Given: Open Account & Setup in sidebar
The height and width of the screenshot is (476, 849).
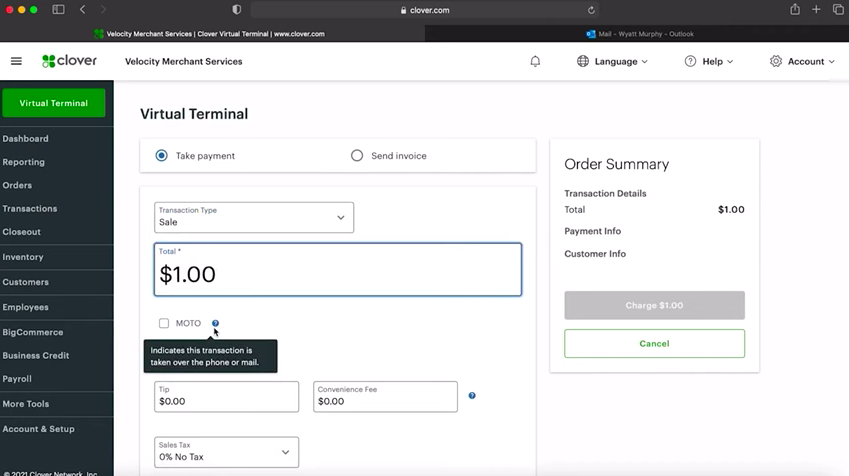Looking at the screenshot, I should (x=38, y=429).
